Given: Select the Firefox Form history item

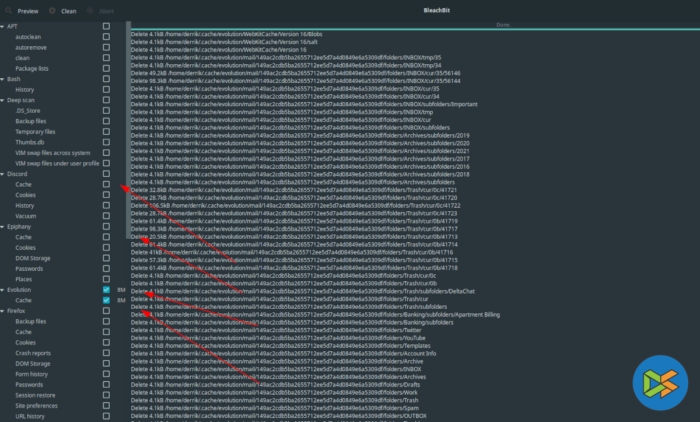Looking at the screenshot, I should pyautogui.click(x=31, y=374).
